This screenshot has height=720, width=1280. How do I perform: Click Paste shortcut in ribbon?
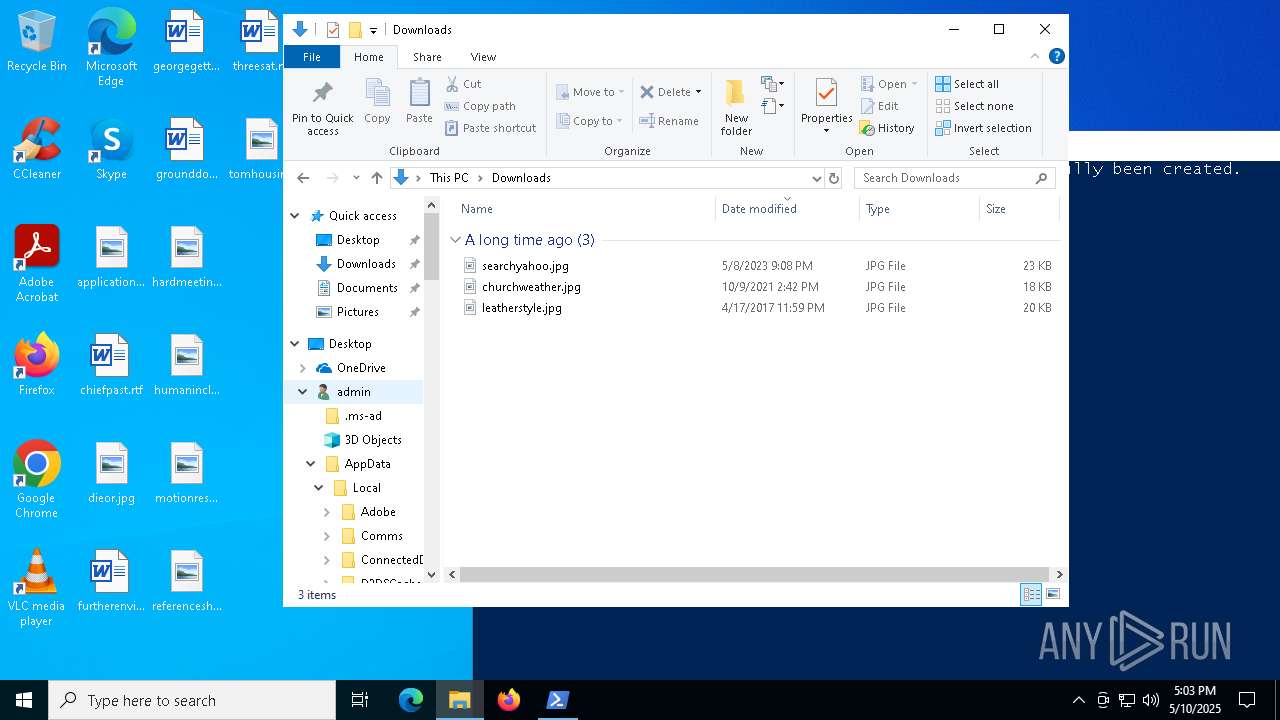pyautogui.click(x=491, y=128)
